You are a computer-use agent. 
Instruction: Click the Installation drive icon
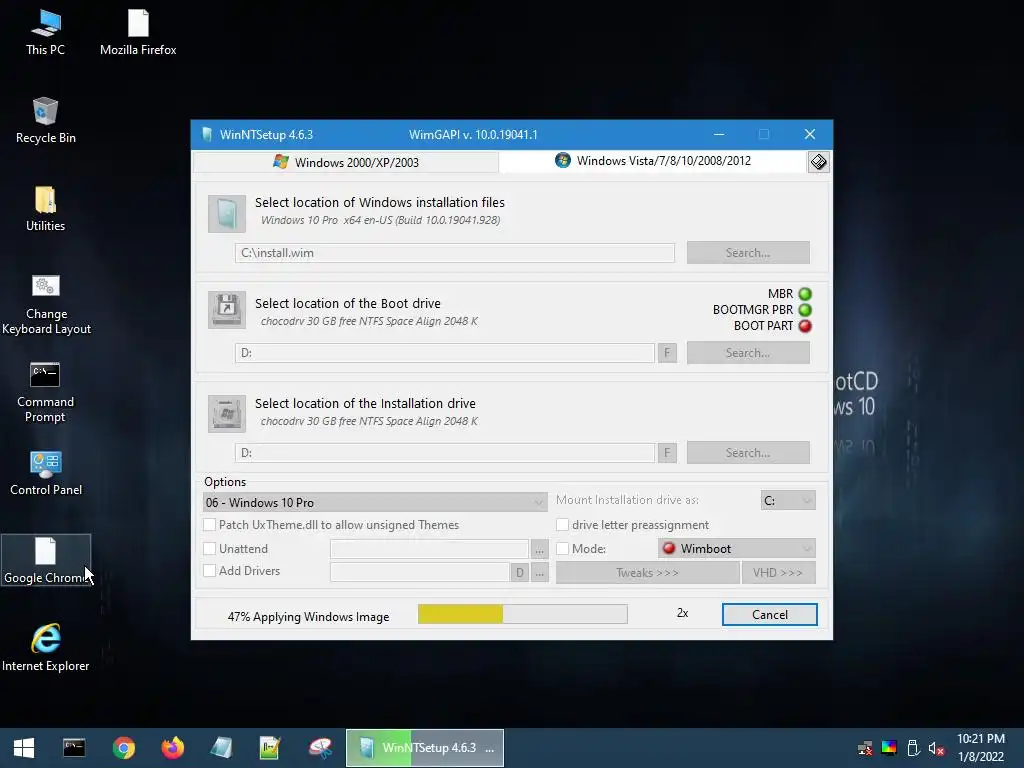(x=227, y=413)
